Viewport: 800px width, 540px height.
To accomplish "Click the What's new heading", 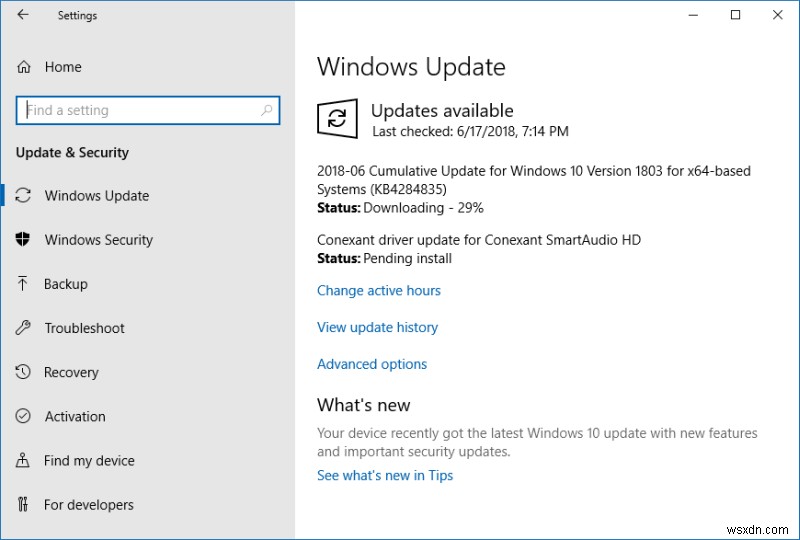I will [363, 405].
